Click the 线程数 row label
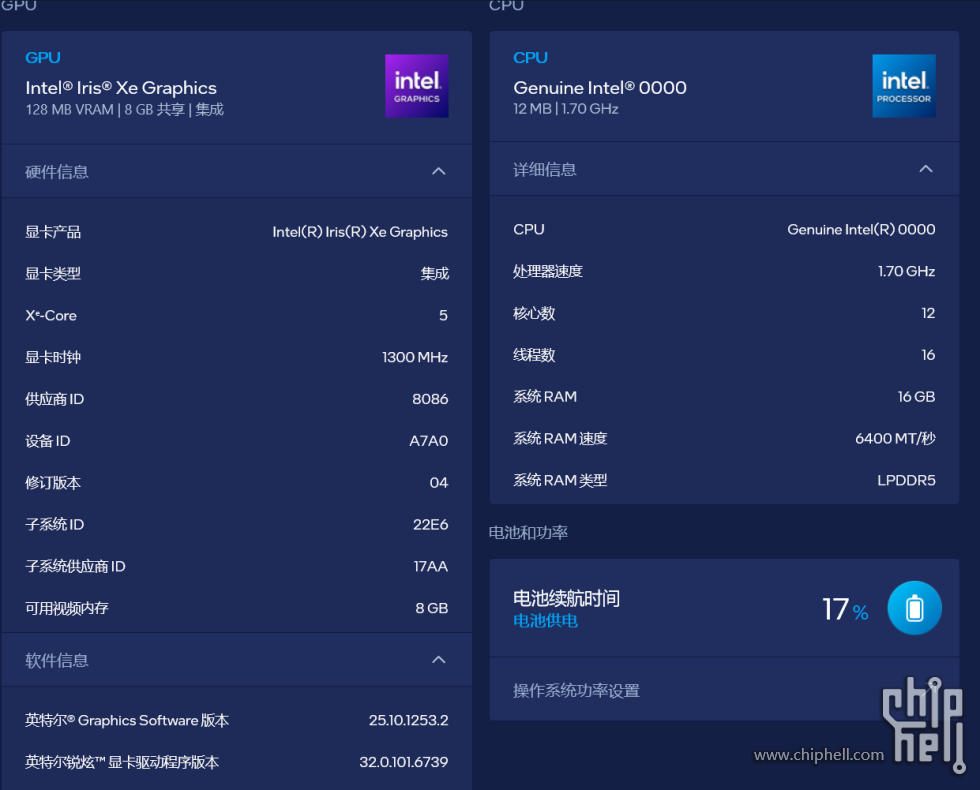The height and width of the screenshot is (790, 980). (x=534, y=355)
